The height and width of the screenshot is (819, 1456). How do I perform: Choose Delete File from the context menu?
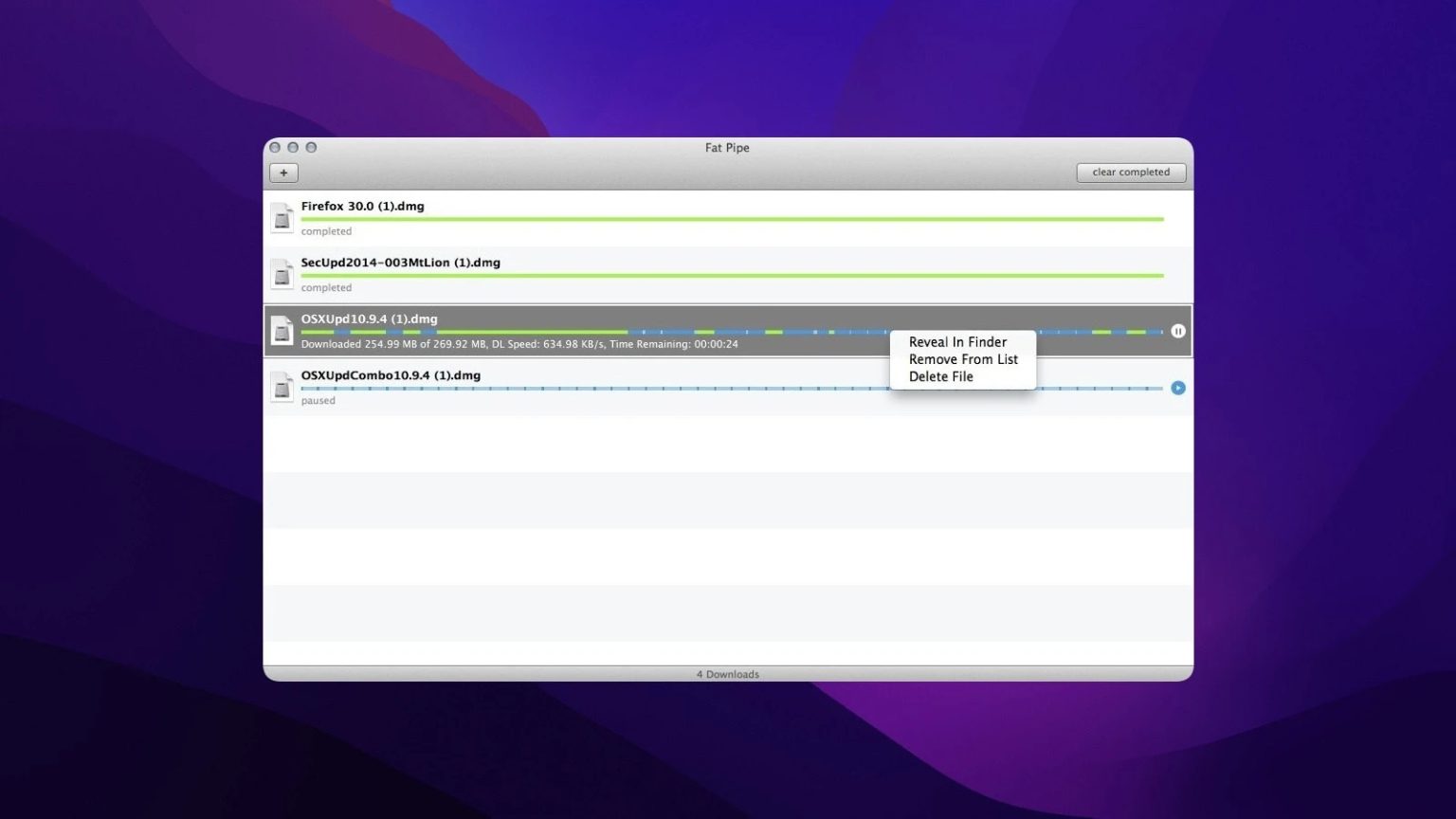coord(941,376)
